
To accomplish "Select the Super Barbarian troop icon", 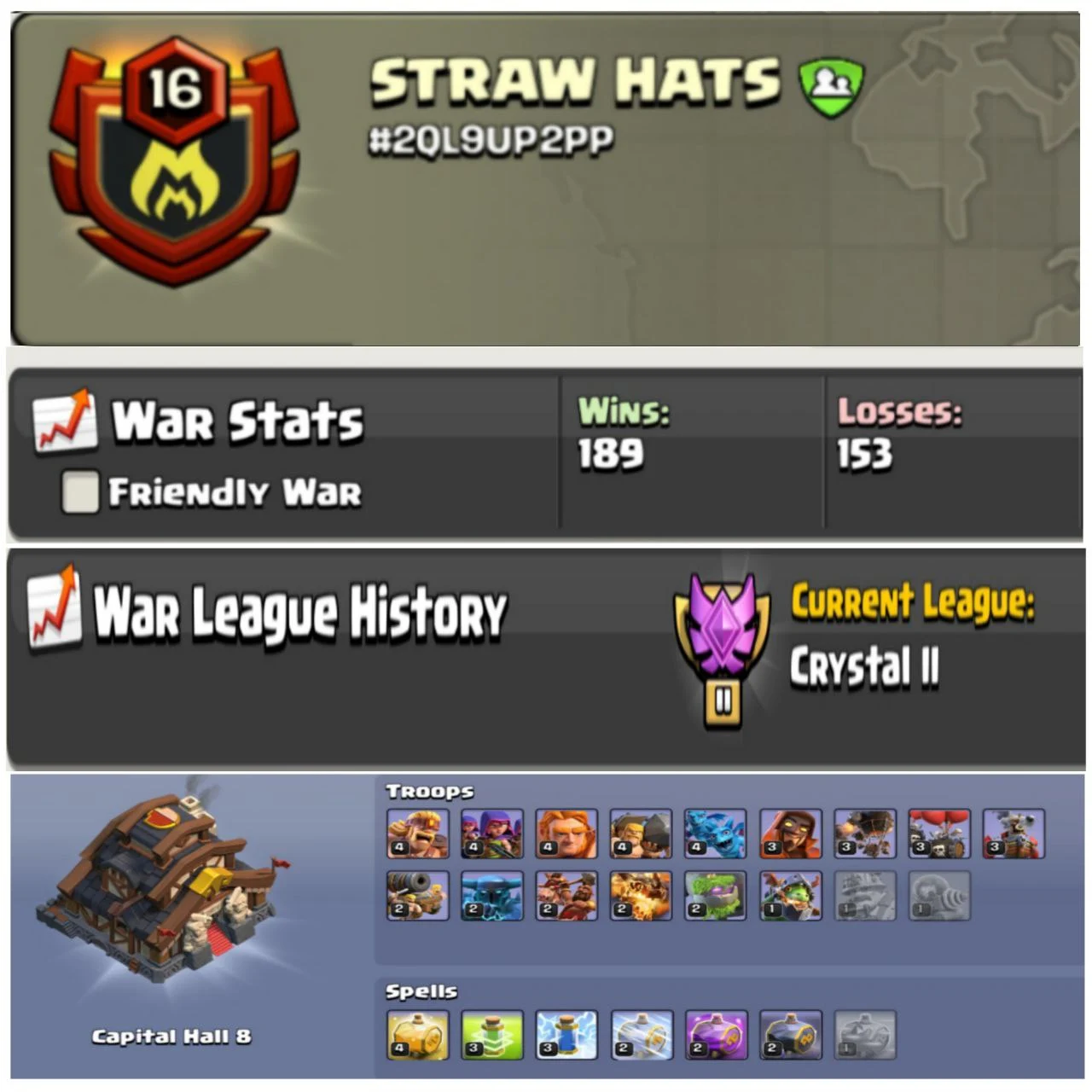I will click(x=417, y=833).
